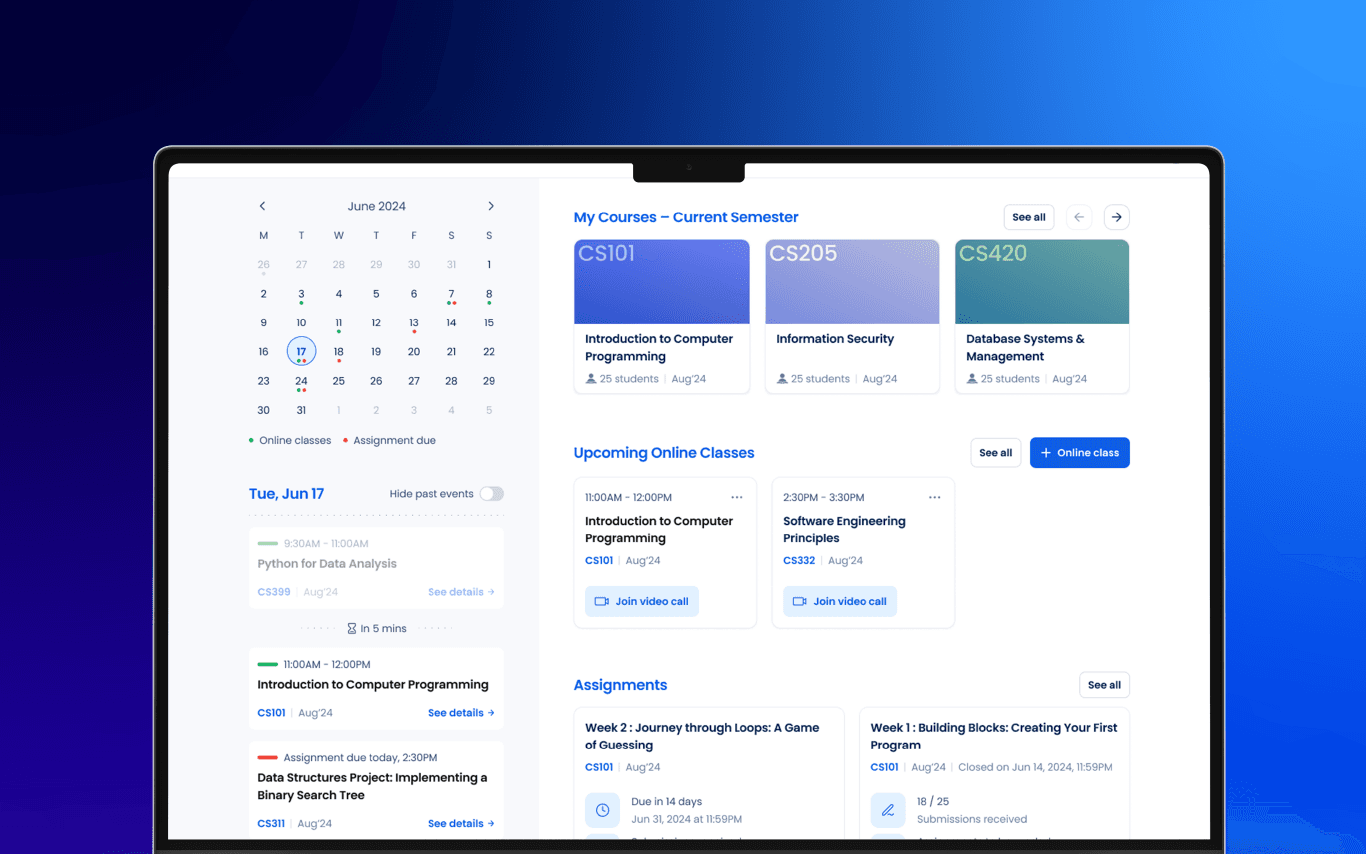The image size is (1366, 854).
Task: Select July 1 in the calendar
Action: pyautogui.click(x=339, y=410)
